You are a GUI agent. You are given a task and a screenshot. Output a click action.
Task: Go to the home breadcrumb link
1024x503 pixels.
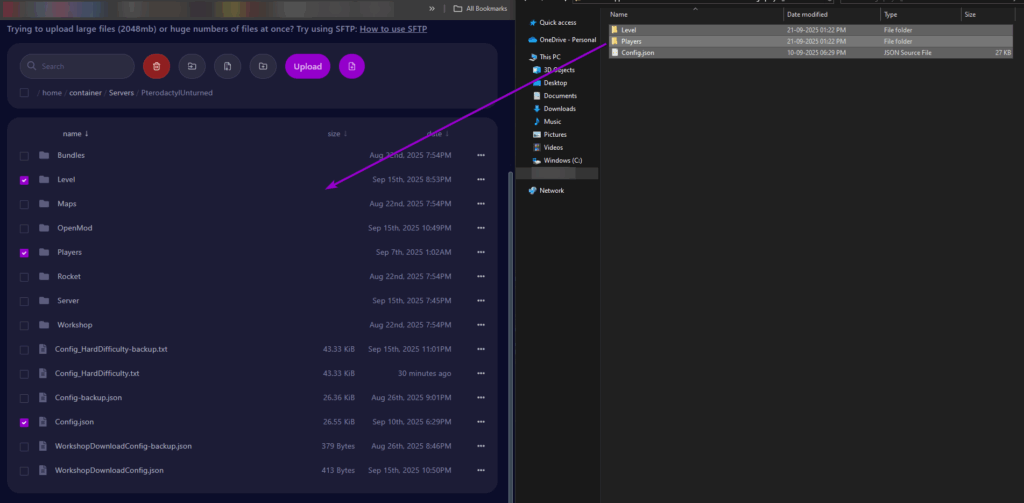point(52,93)
